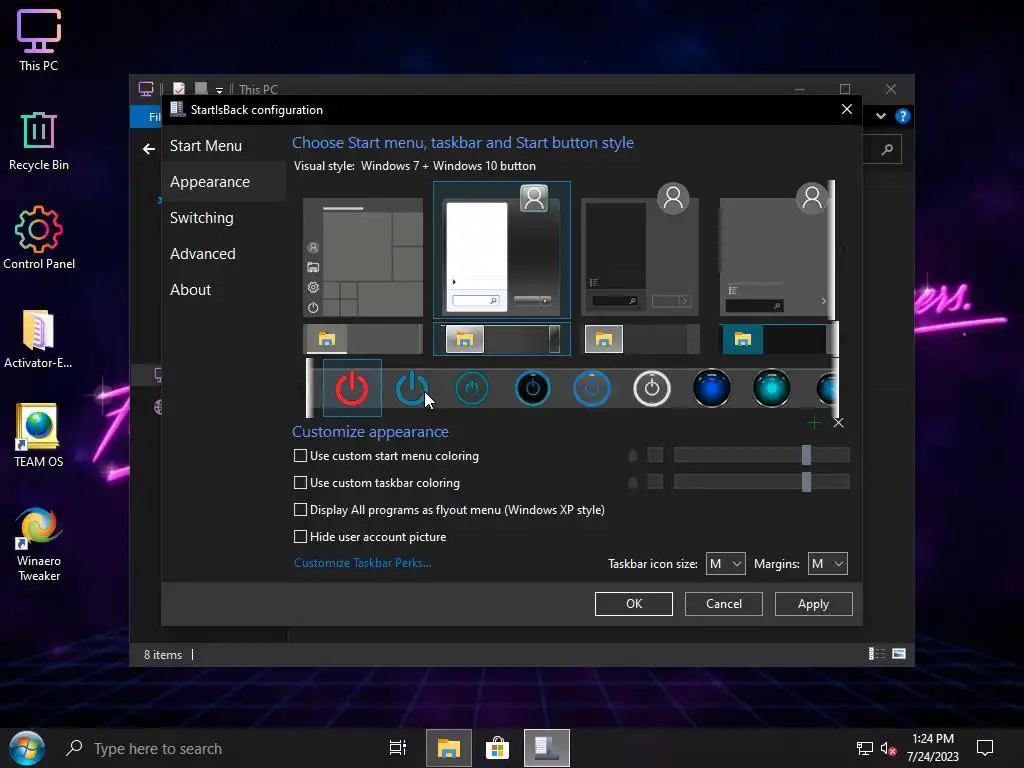
Task: Pick the glowing blue orb Start button
Action: (x=712, y=388)
